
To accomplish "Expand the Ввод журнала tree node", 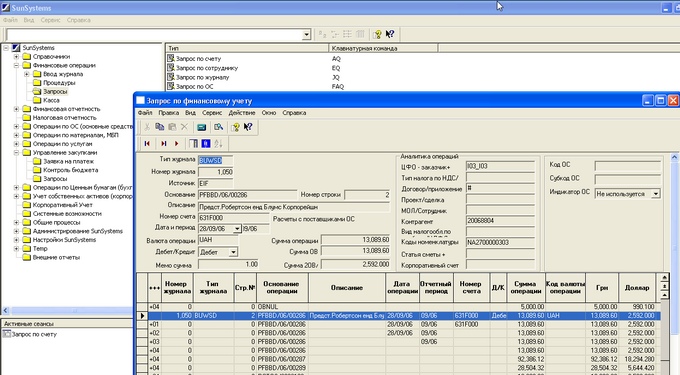I will click(x=26, y=74).
